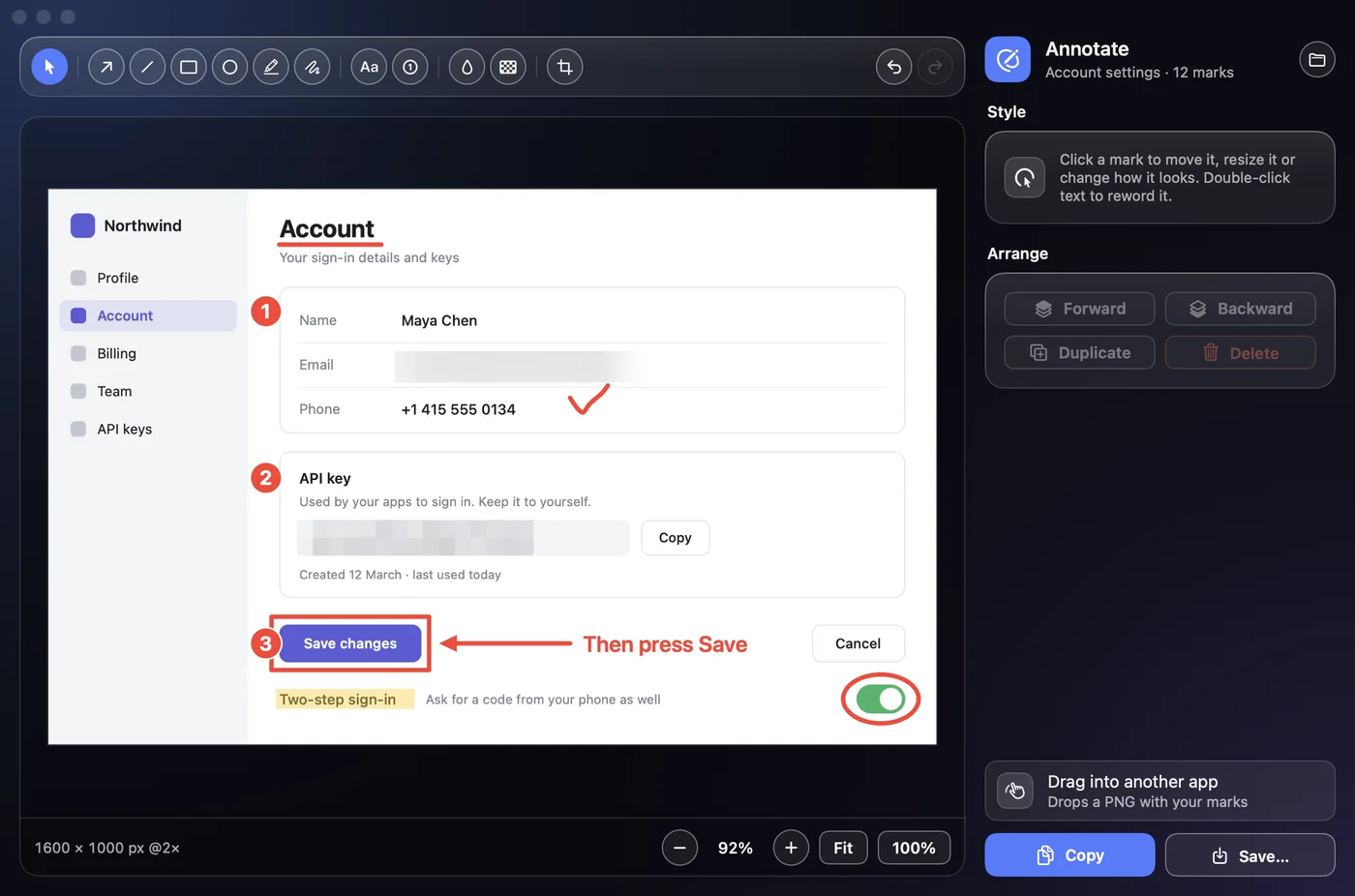
Task: Fit the image to the canvas
Action: point(843,848)
